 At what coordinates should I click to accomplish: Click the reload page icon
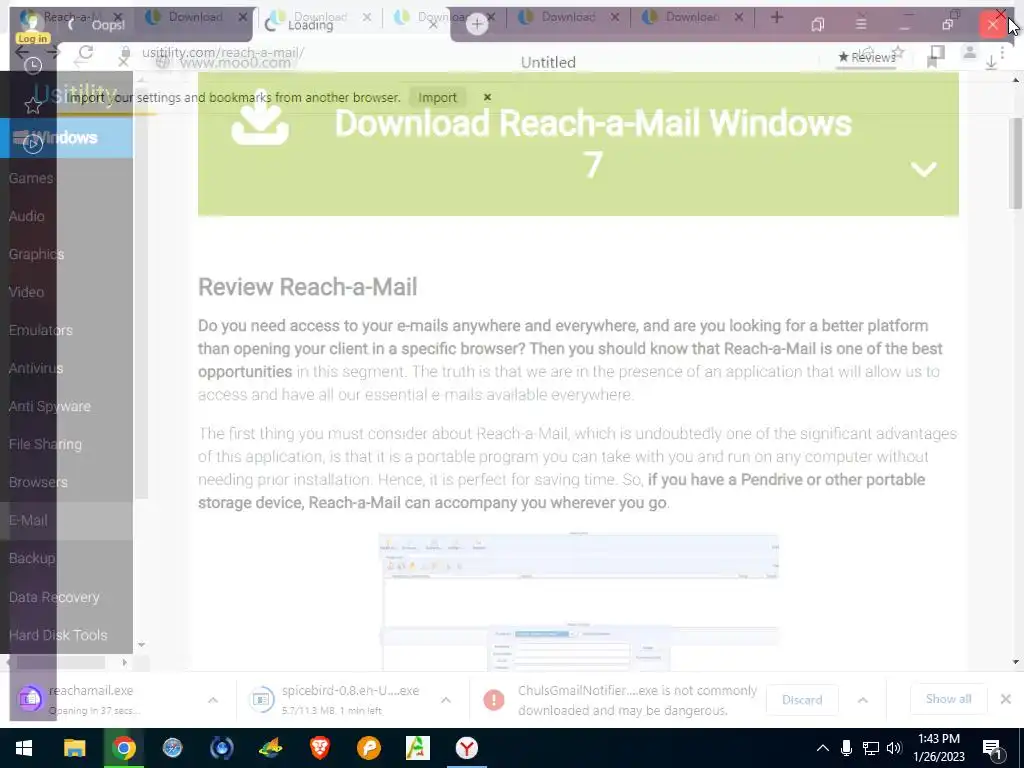tap(86, 52)
